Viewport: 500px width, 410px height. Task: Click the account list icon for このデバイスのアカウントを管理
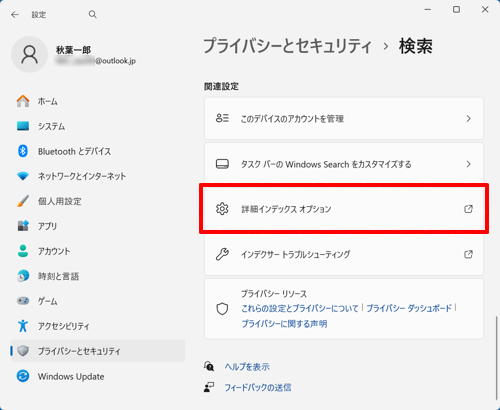point(222,118)
